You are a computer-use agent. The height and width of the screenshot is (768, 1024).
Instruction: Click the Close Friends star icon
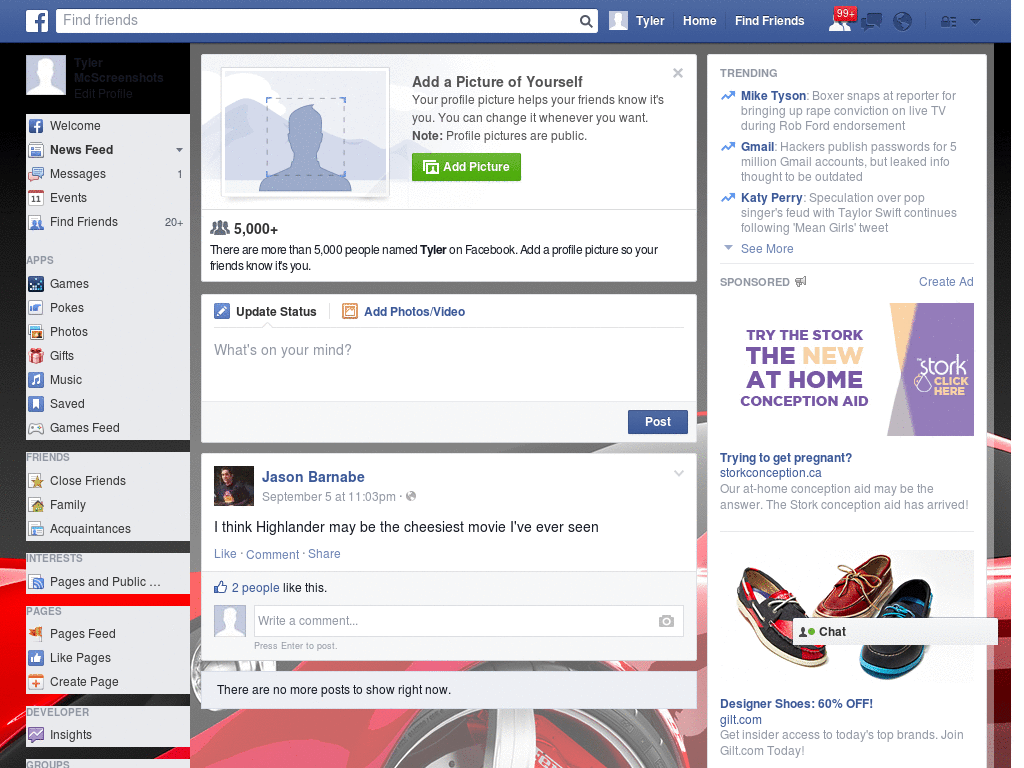(x=36, y=481)
